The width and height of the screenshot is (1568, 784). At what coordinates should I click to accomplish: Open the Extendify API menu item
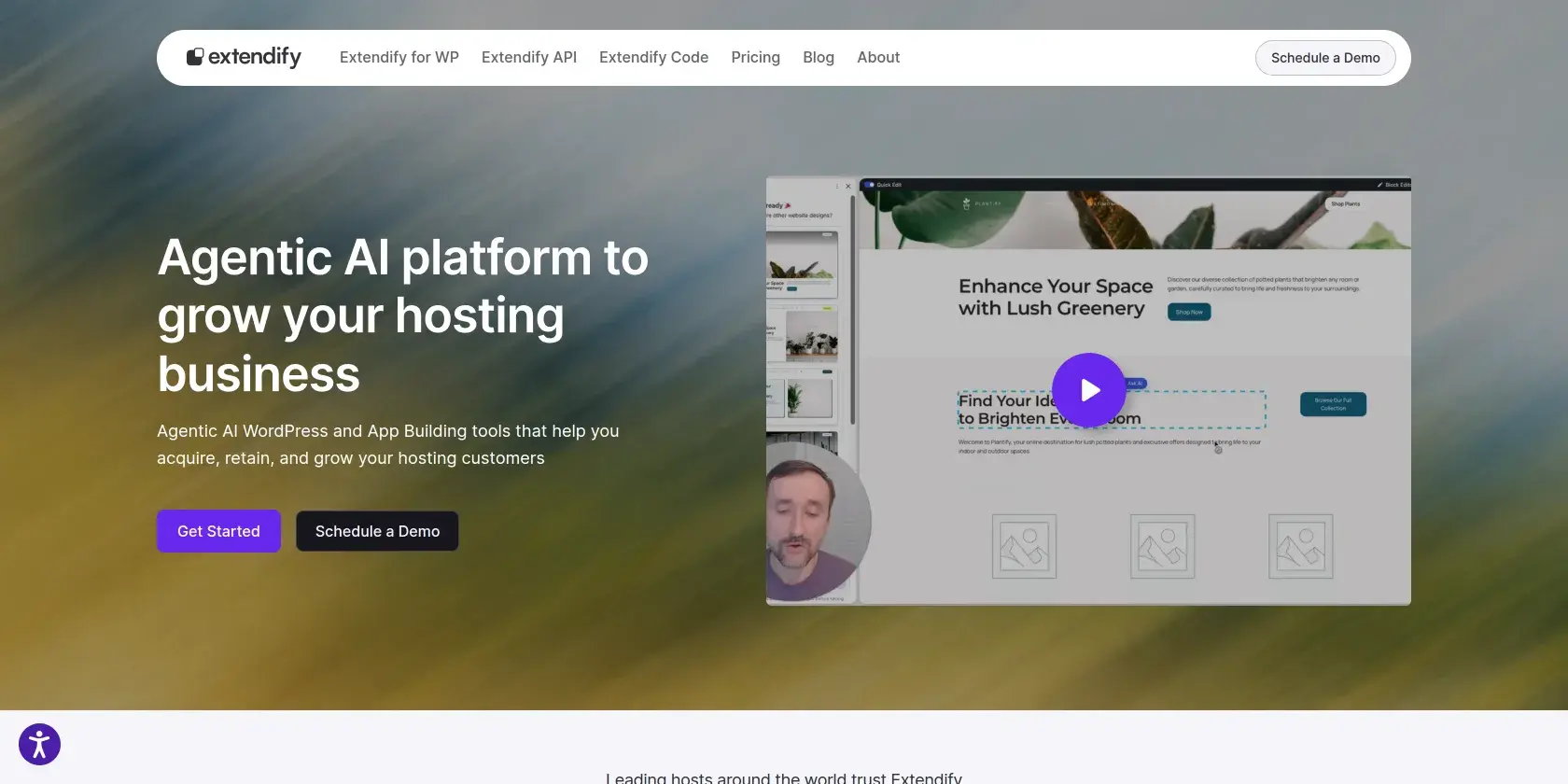click(x=529, y=57)
